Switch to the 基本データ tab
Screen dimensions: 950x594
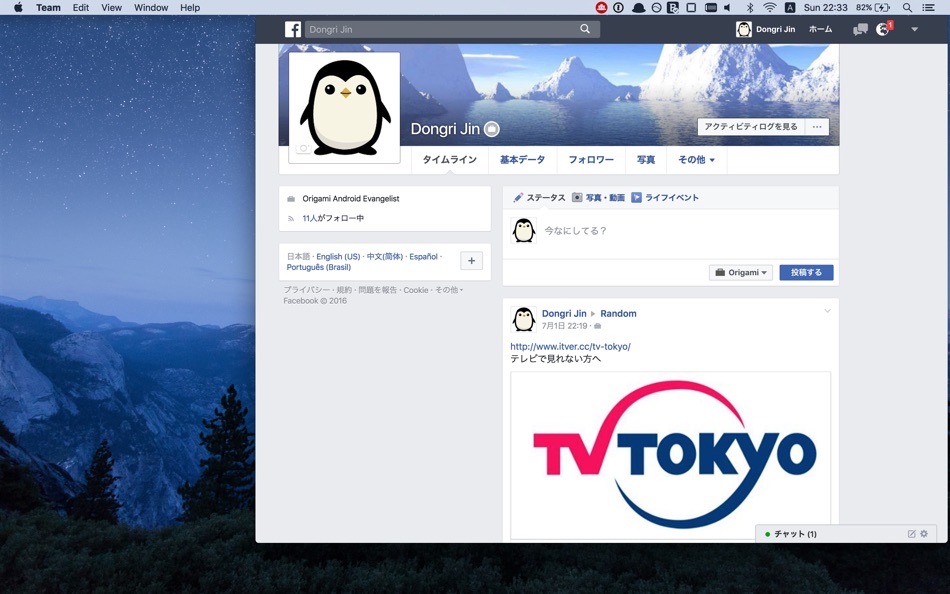coord(522,159)
